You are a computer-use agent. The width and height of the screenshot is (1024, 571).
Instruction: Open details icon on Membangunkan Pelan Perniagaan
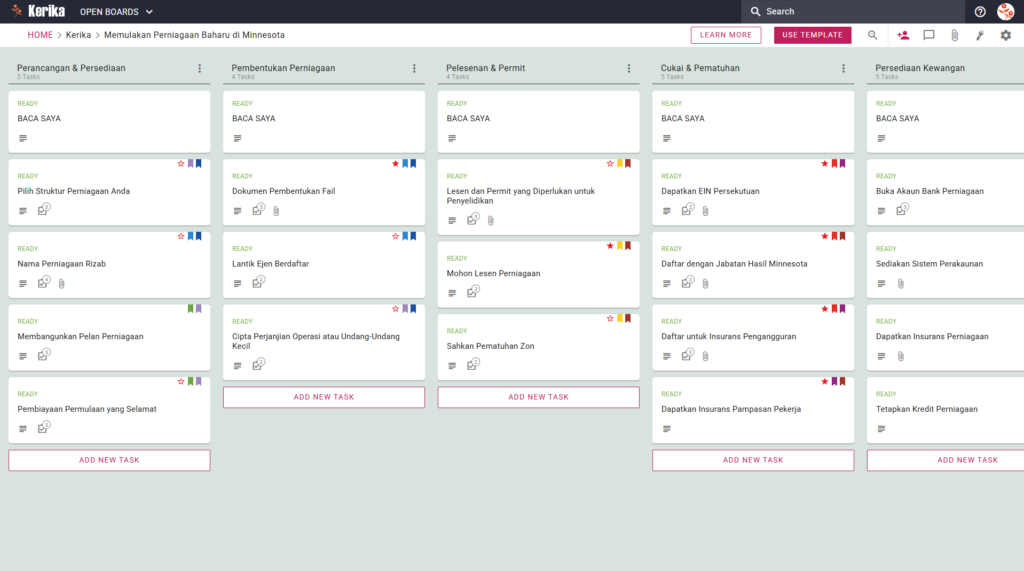(23, 356)
